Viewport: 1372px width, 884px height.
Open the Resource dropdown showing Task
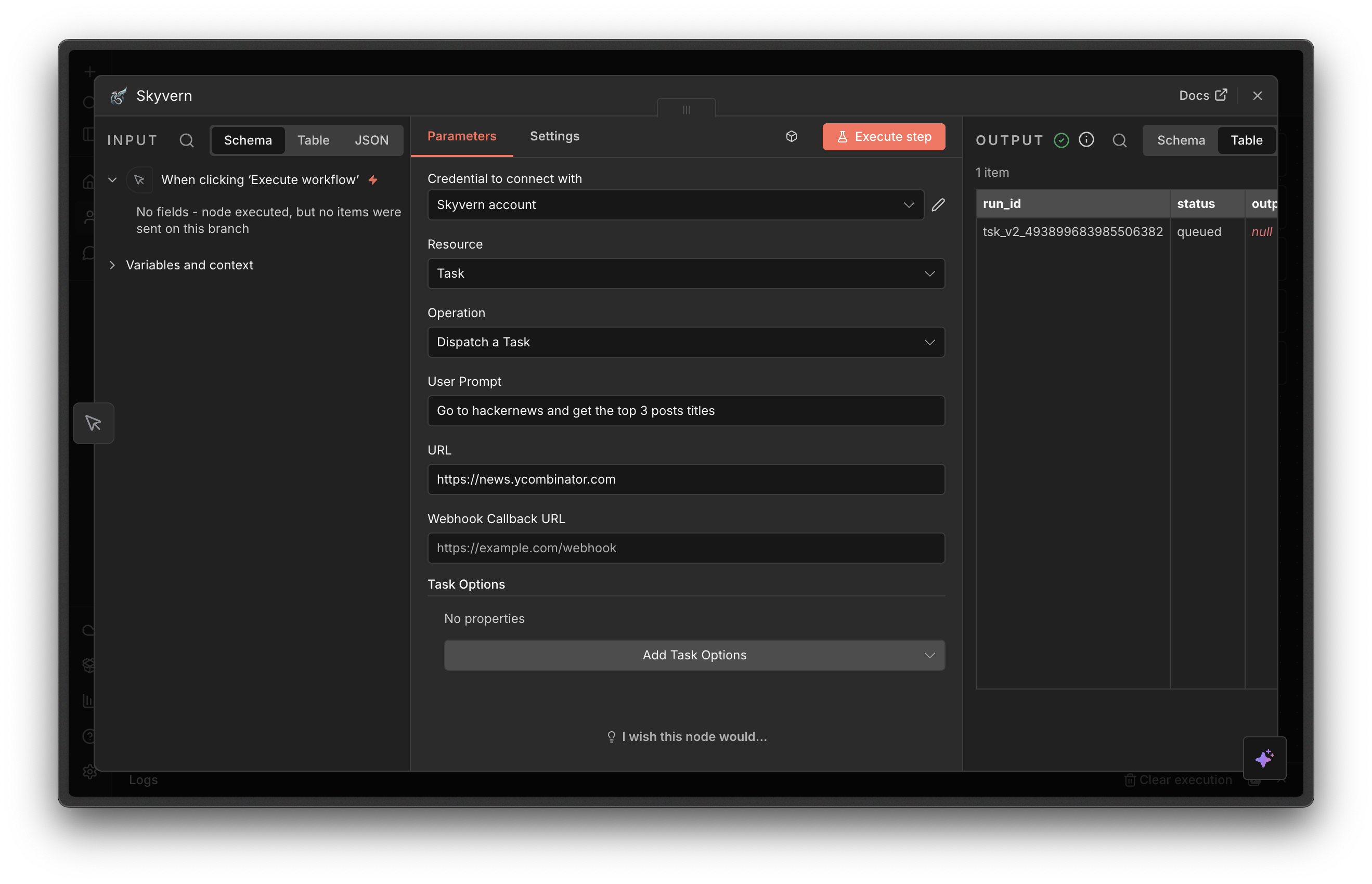(x=686, y=274)
